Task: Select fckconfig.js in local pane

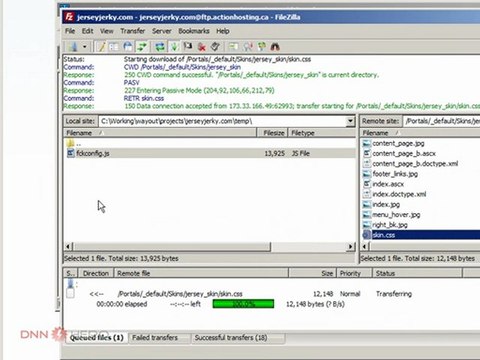Action: point(209,153)
